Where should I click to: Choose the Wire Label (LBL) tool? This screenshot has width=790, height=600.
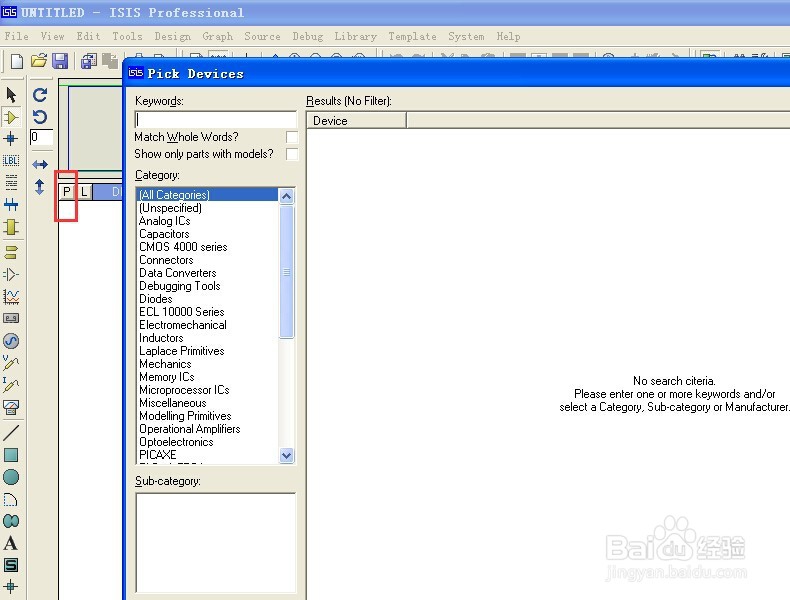11,161
